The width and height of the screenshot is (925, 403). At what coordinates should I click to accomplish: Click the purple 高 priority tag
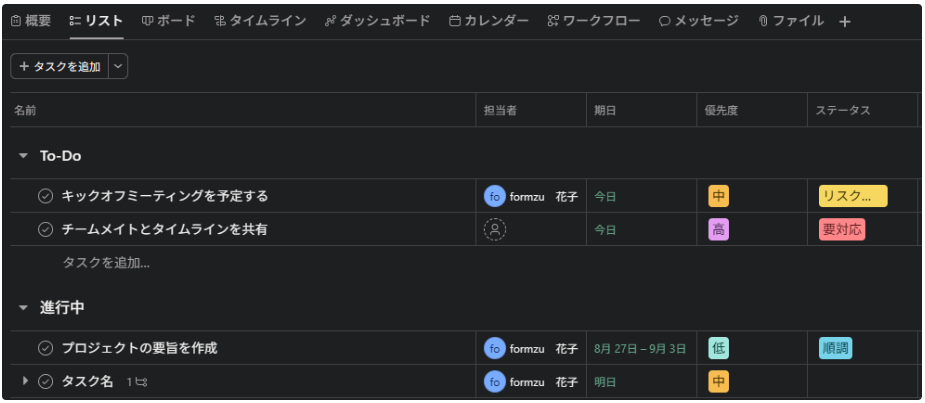point(719,230)
